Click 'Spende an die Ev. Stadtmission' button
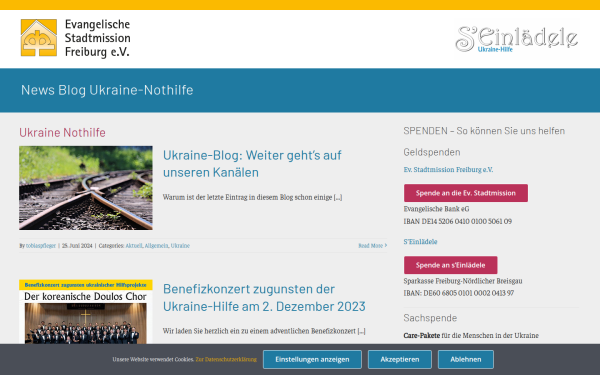 coord(466,193)
